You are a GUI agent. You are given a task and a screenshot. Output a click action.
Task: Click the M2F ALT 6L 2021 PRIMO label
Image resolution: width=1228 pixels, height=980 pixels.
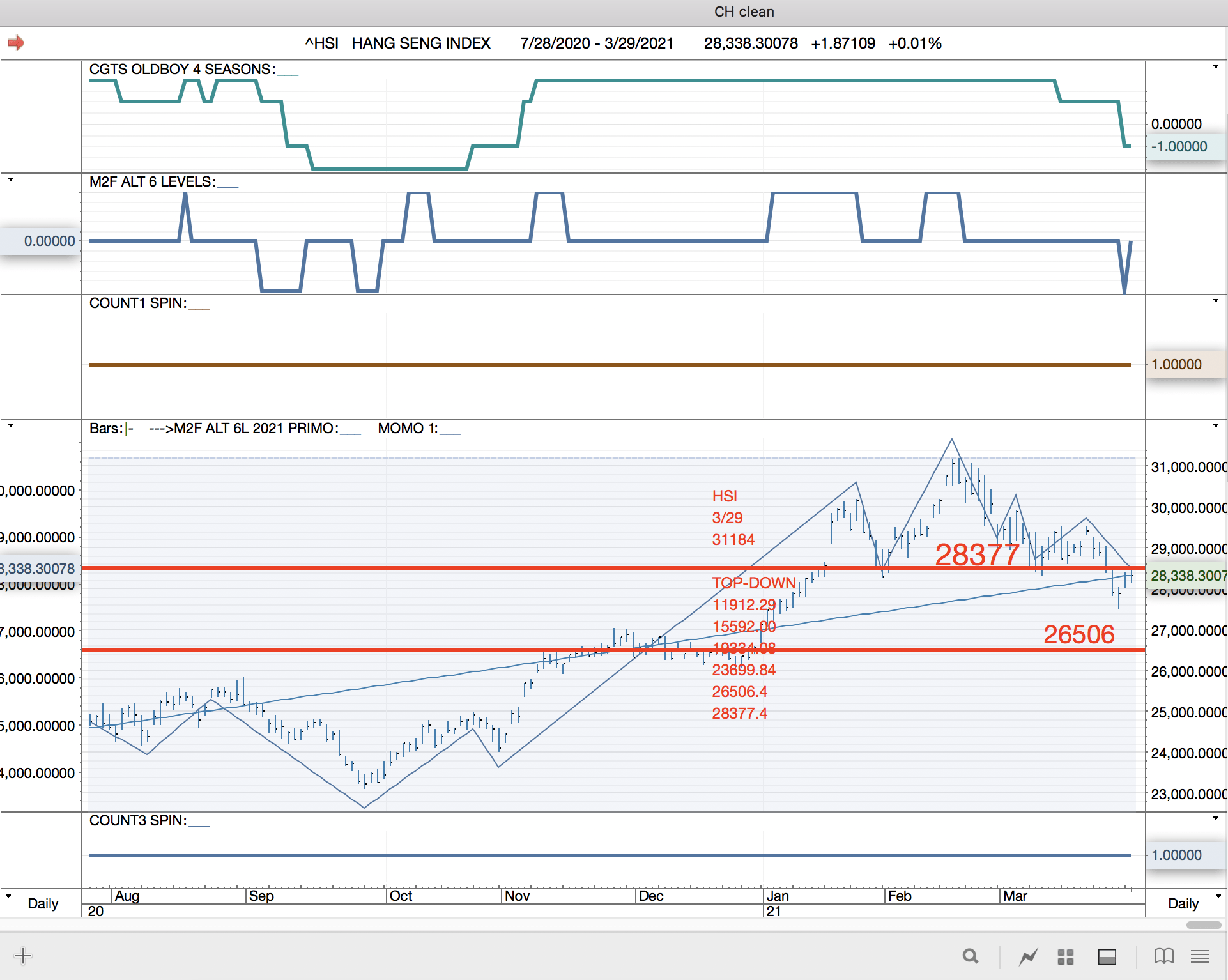(x=256, y=428)
